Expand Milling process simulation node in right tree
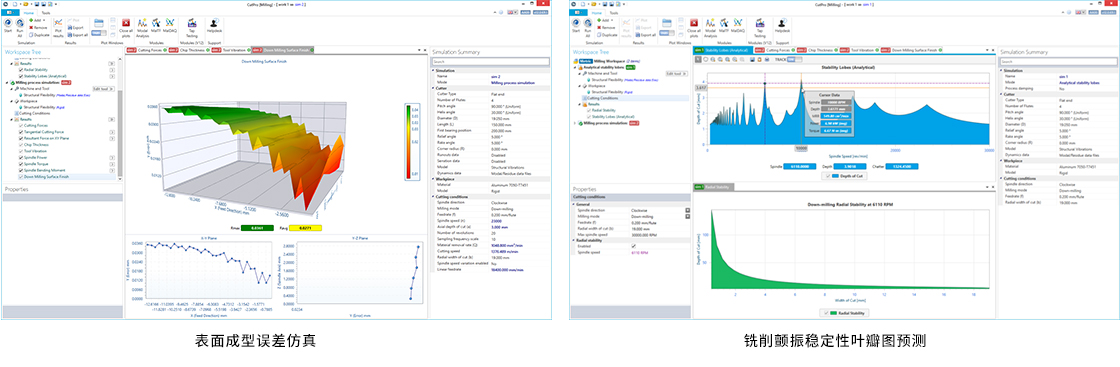 tap(574, 123)
